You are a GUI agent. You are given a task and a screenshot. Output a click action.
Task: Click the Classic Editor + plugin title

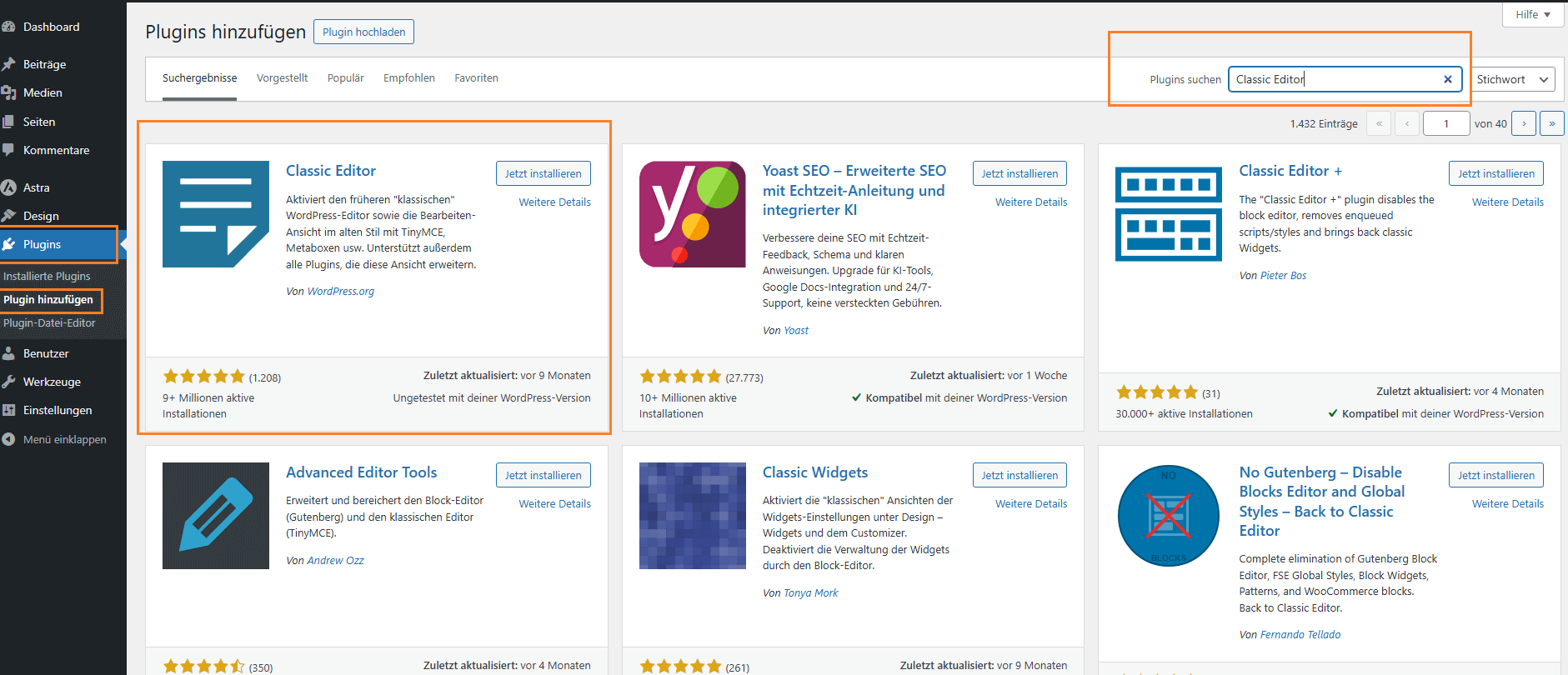coord(1290,170)
